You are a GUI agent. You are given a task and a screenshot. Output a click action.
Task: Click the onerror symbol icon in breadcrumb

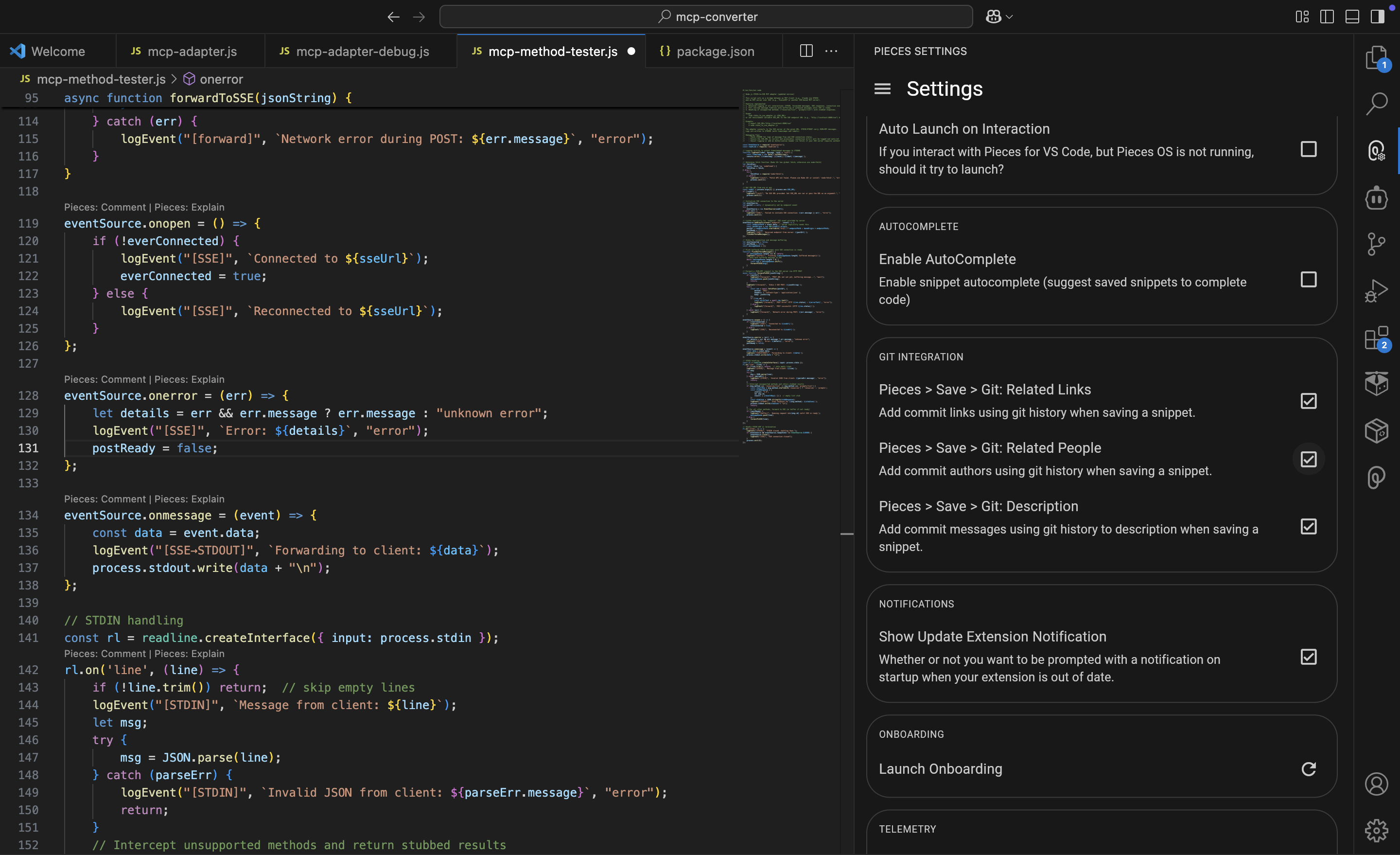point(189,79)
